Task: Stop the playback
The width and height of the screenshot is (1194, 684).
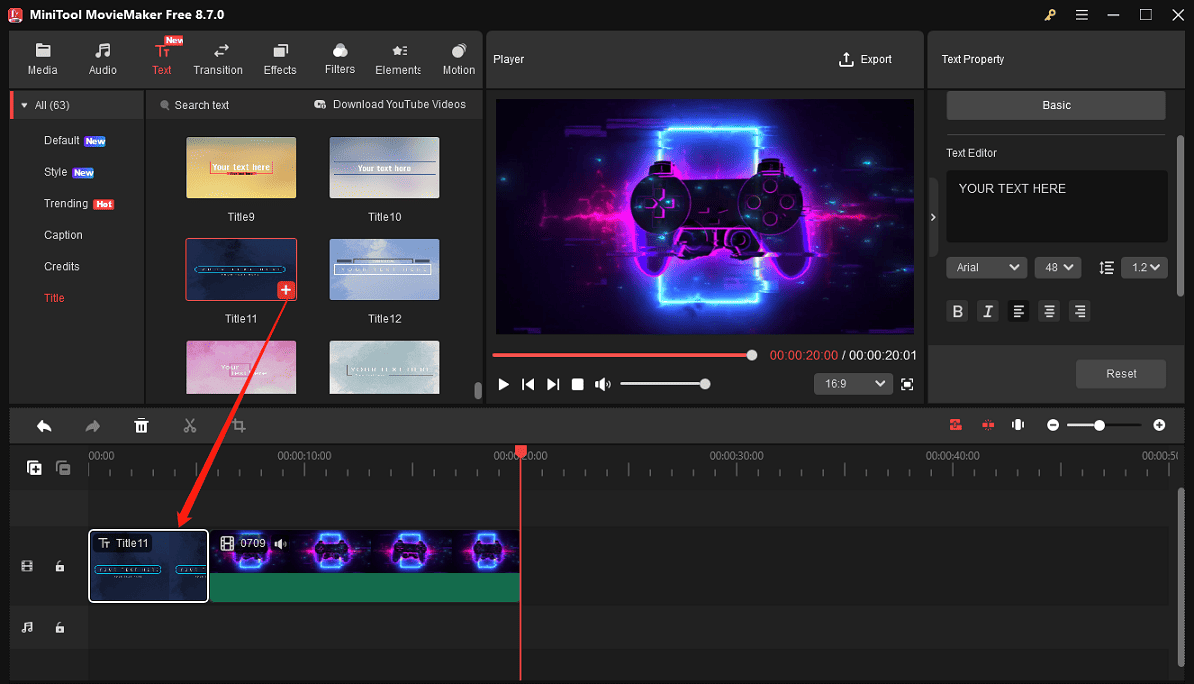Action: (x=578, y=385)
